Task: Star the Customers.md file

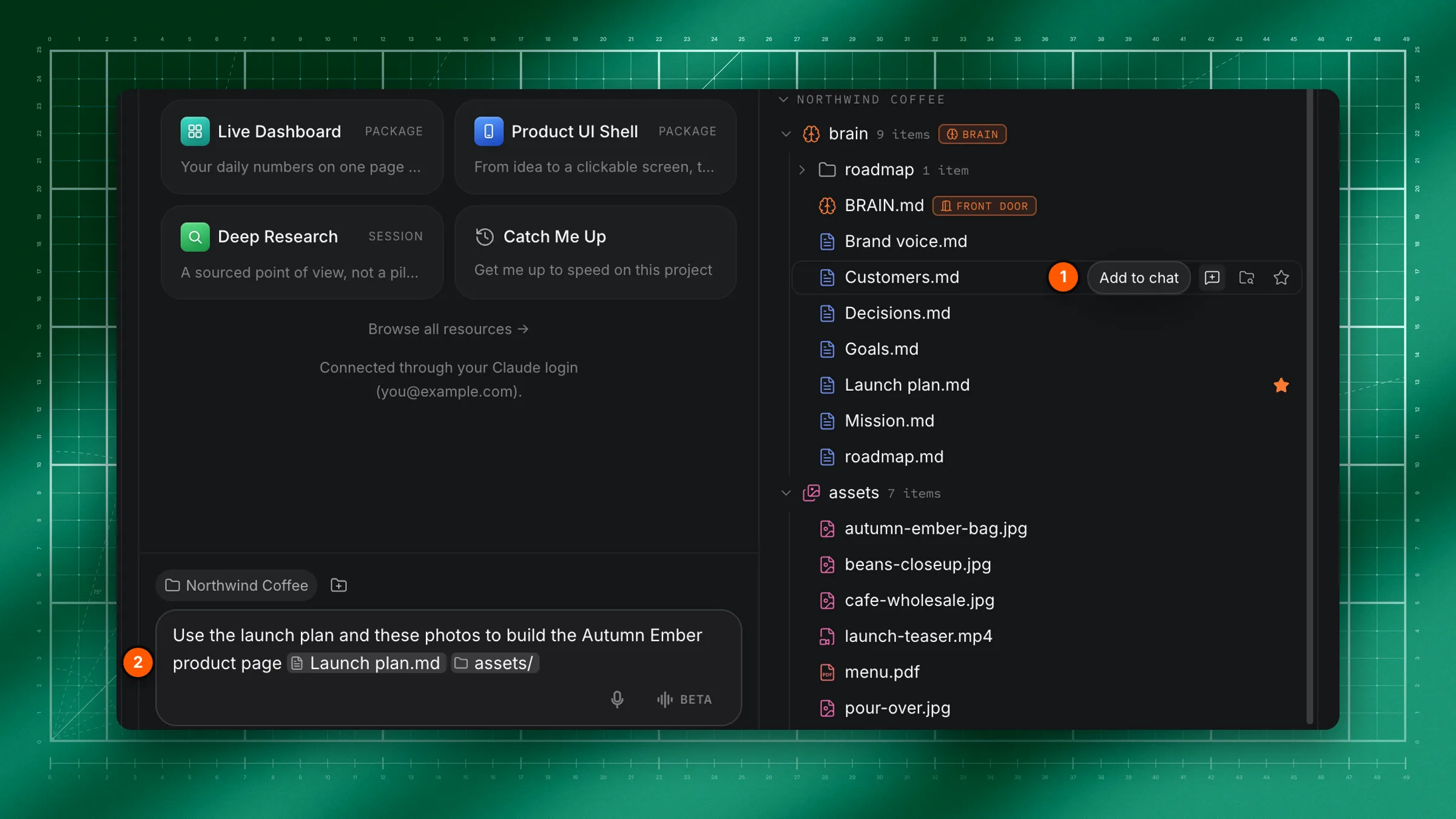Action: click(x=1281, y=278)
